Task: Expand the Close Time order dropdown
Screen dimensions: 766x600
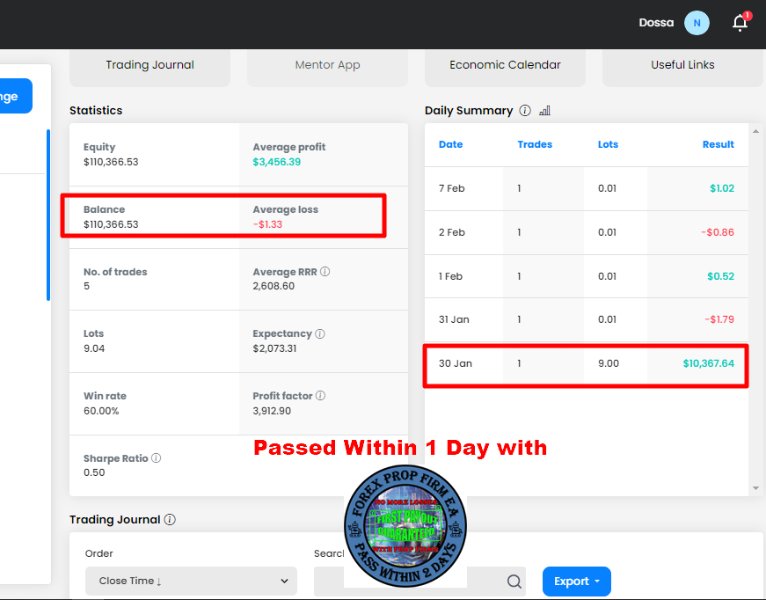Action: pyautogui.click(x=191, y=581)
